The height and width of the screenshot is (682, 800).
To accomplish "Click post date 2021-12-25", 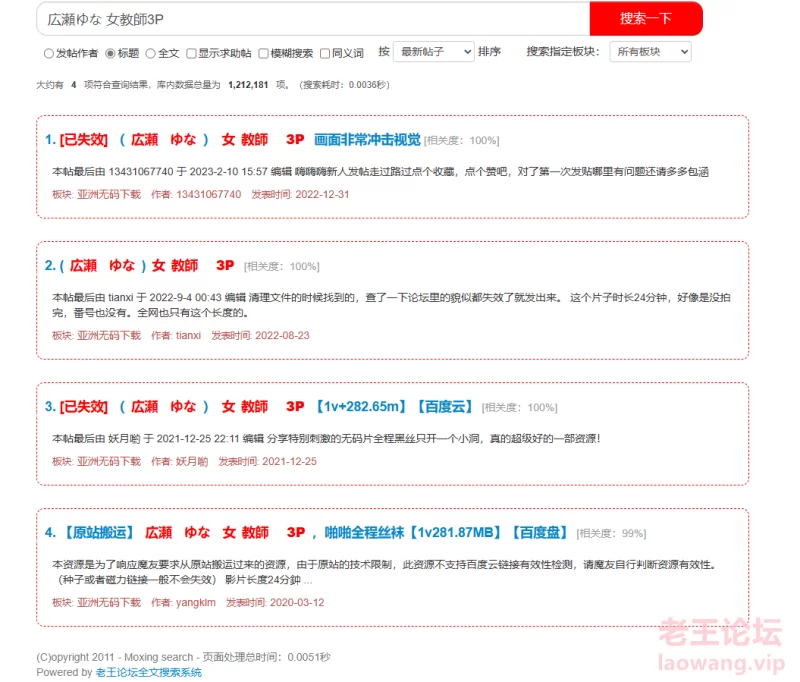I will click(x=289, y=461).
